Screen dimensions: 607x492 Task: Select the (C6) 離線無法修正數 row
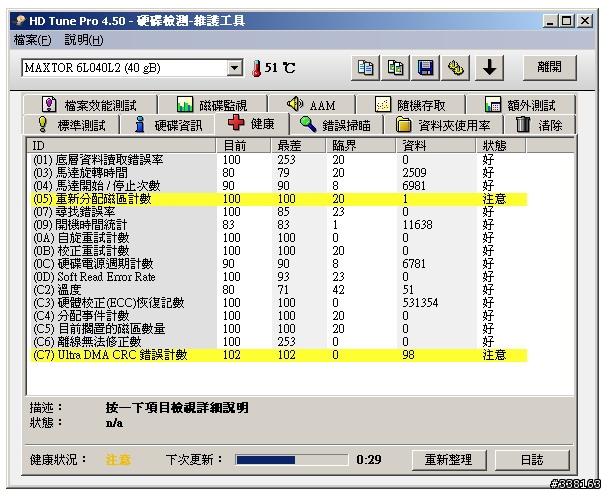pos(279,342)
